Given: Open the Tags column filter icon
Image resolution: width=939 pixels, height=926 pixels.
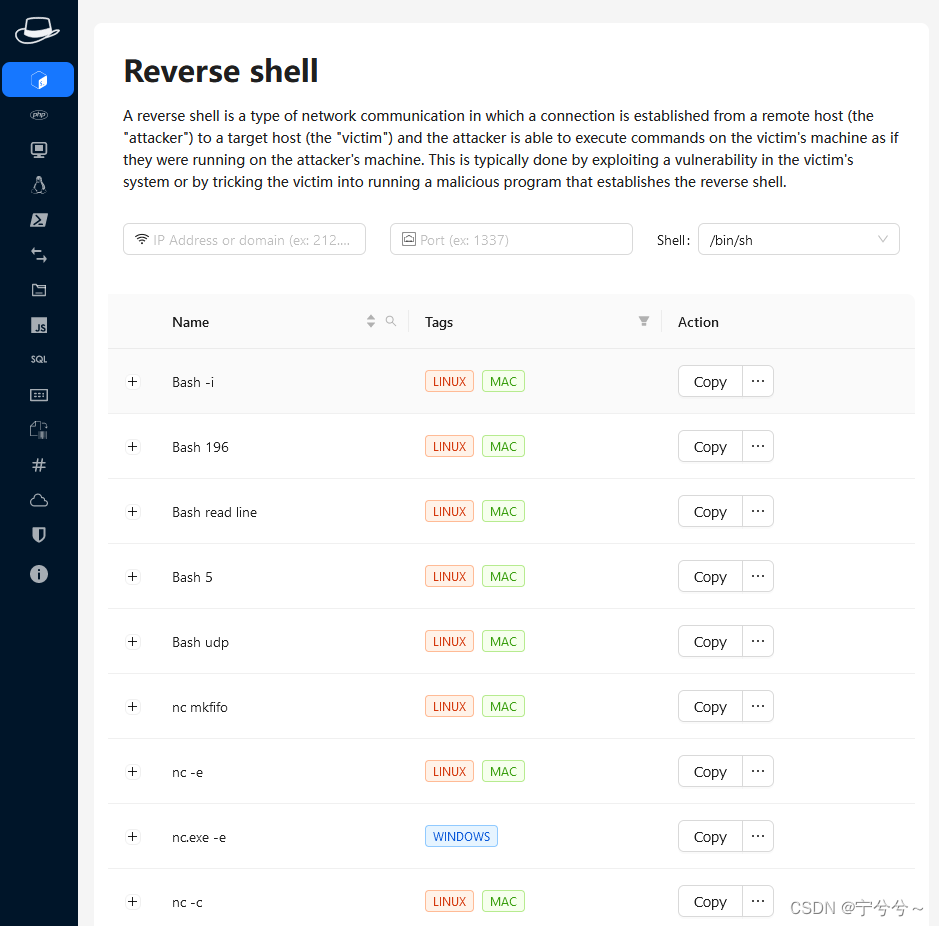Looking at the screenshot, I should tap(644, 321).
